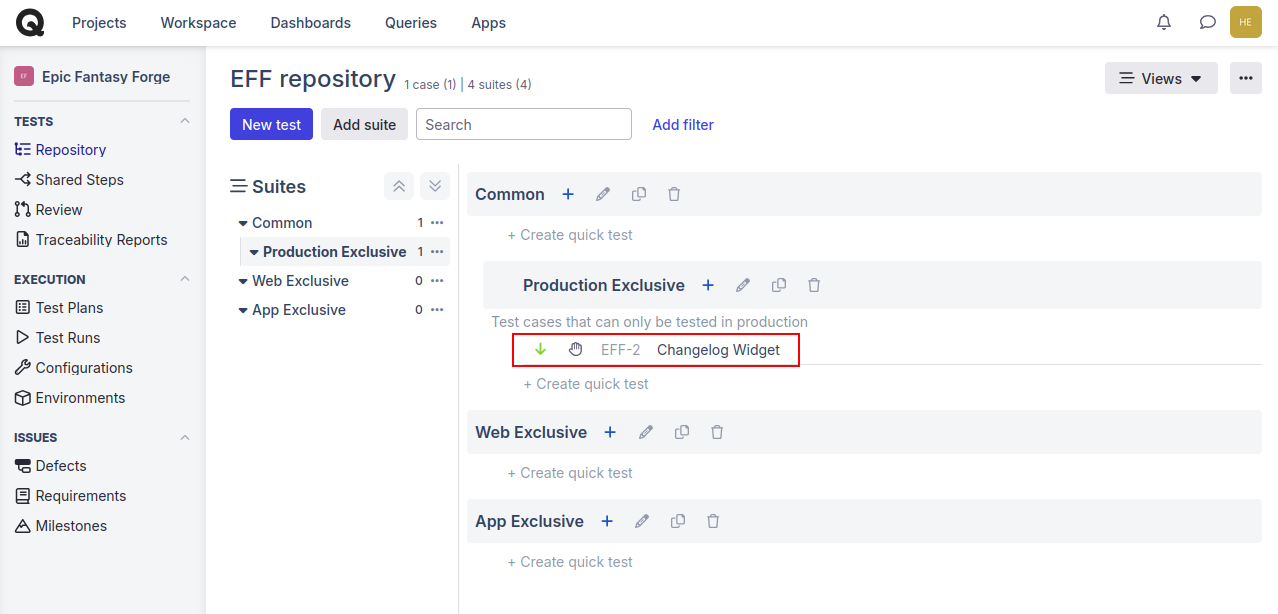The image size is (1278, 614).
Task: Clone the App Exclusive suite
Action: coord(678,521)
